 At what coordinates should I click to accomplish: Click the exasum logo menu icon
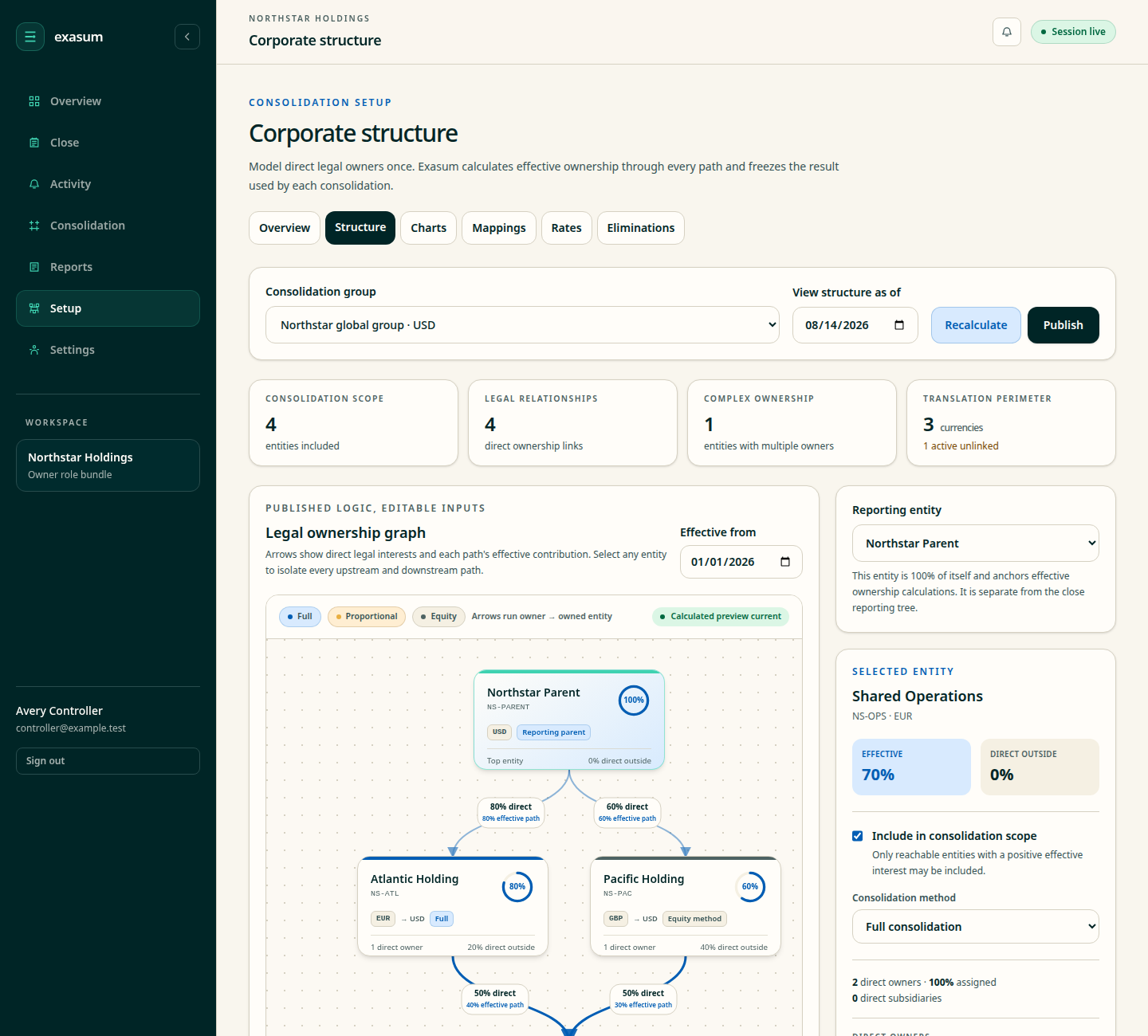click(x=30, y=37)
